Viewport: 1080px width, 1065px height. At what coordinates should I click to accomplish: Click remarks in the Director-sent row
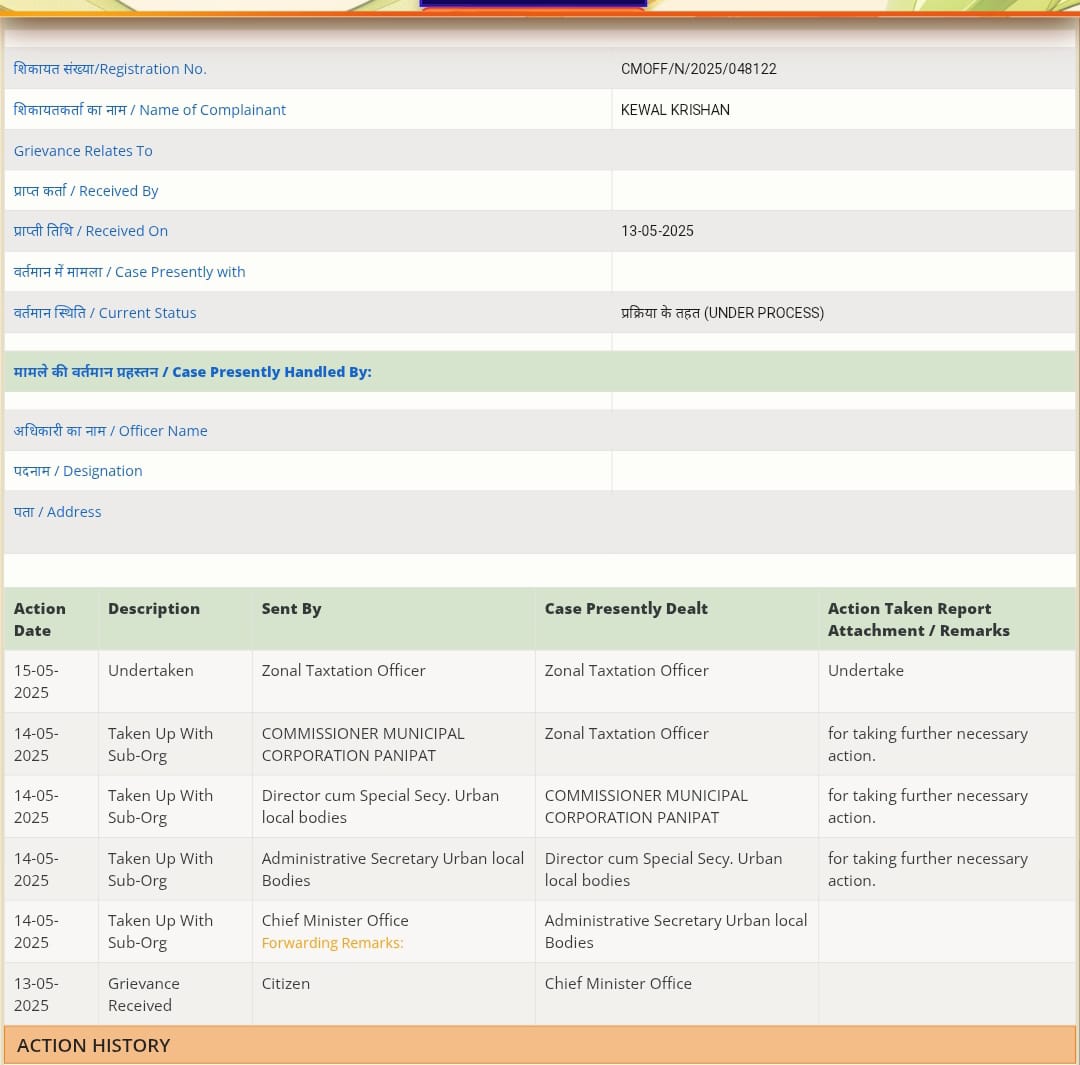(928, 807)
